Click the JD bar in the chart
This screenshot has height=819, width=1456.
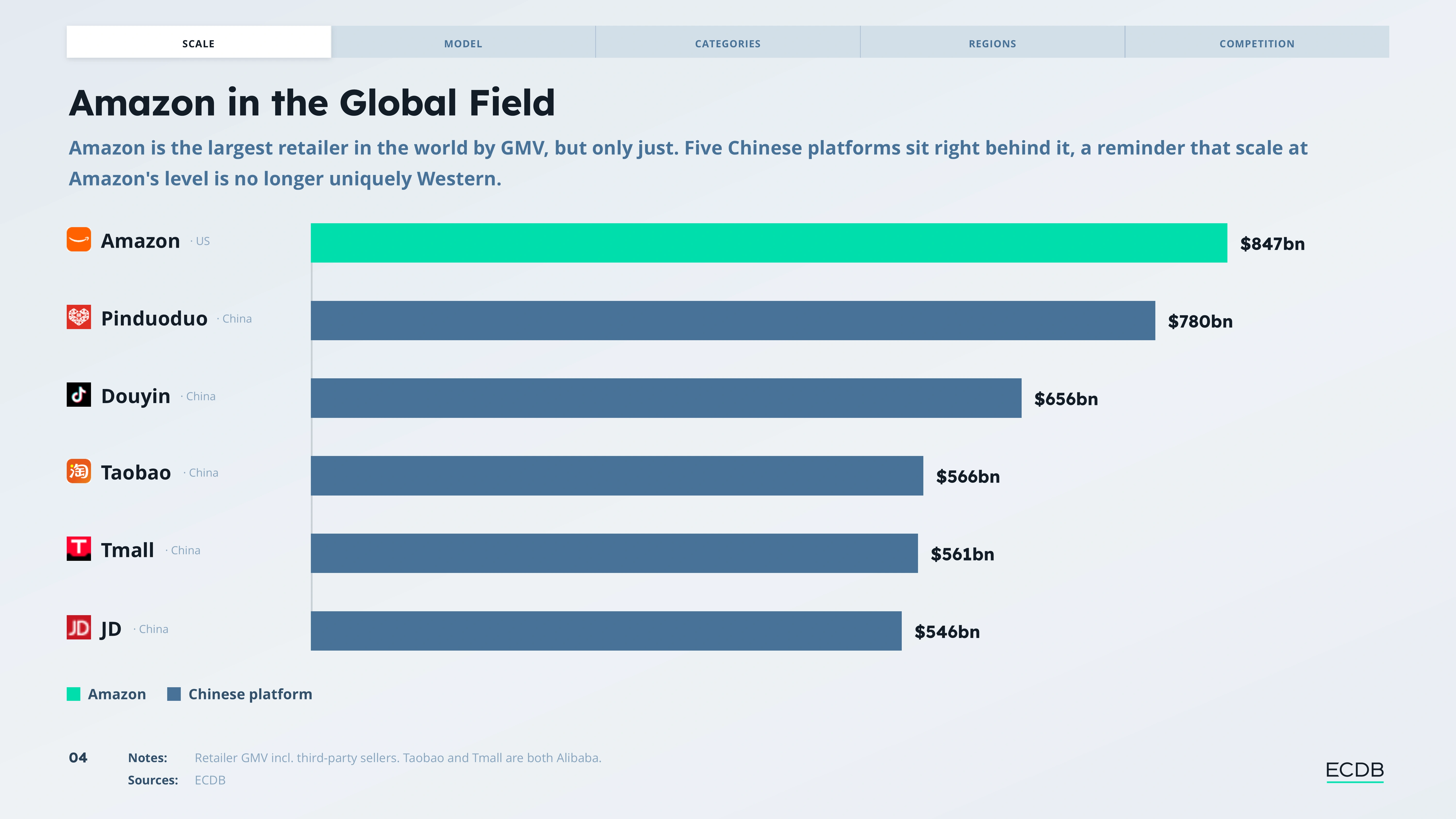(x=606, y=631)
